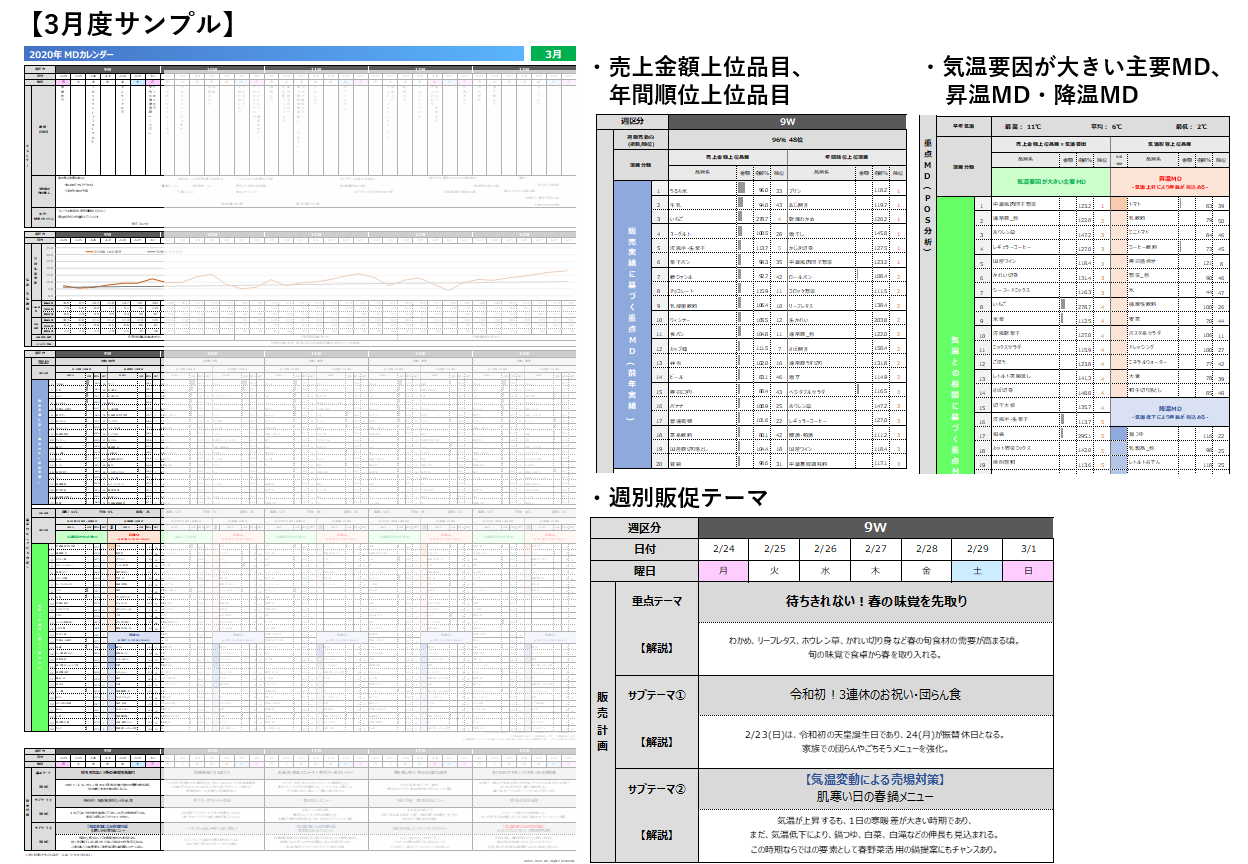Click the 金 weekday cell

point(926,571)
